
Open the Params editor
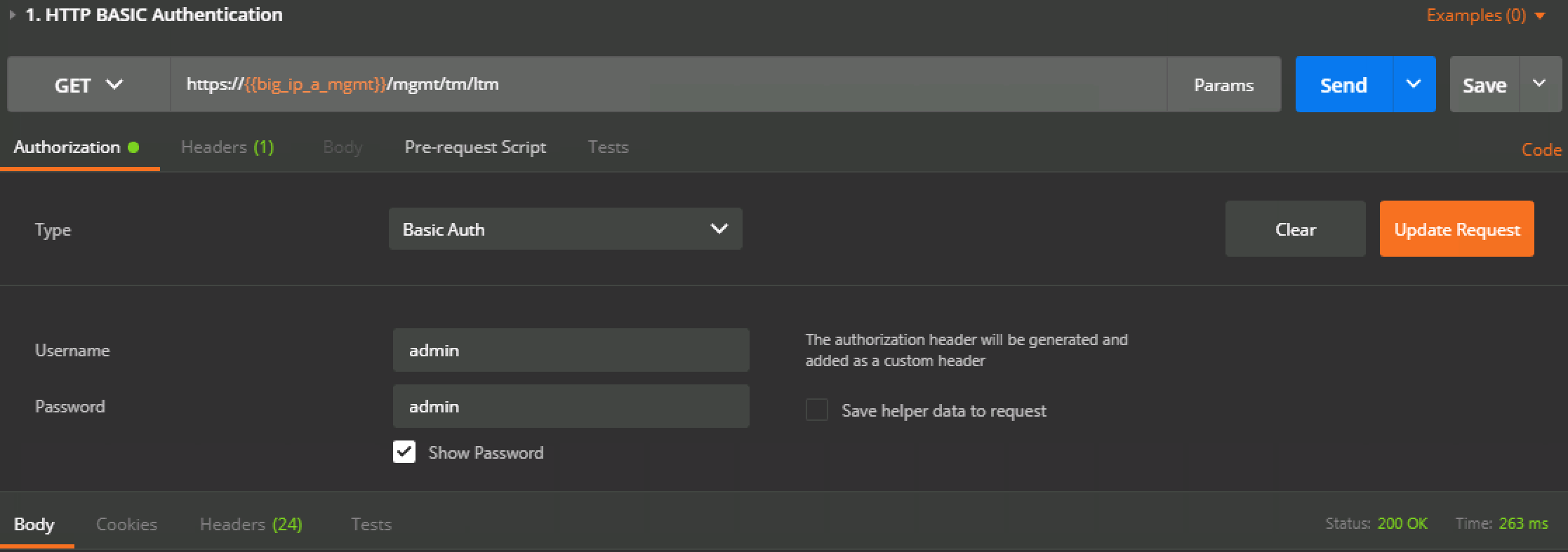pyautogui.click(x=1223, y=84)
